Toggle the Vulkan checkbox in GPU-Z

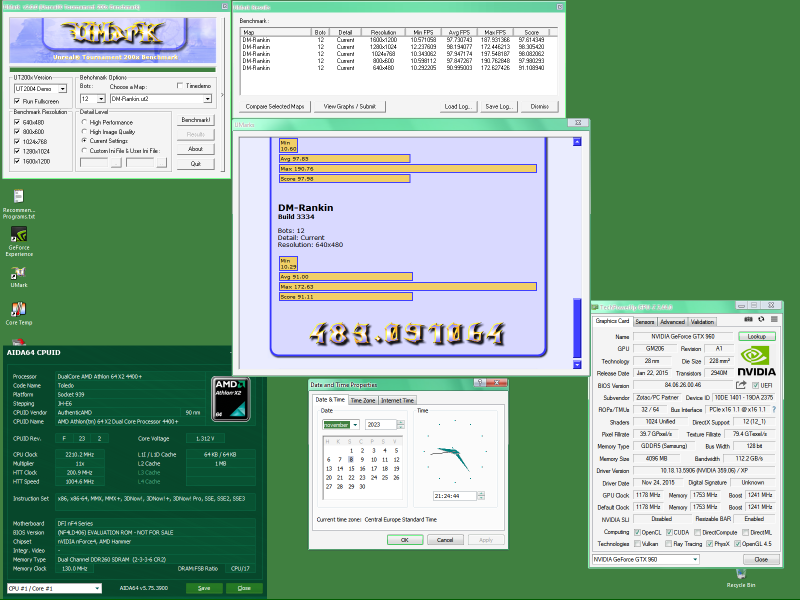click(637, 544)
